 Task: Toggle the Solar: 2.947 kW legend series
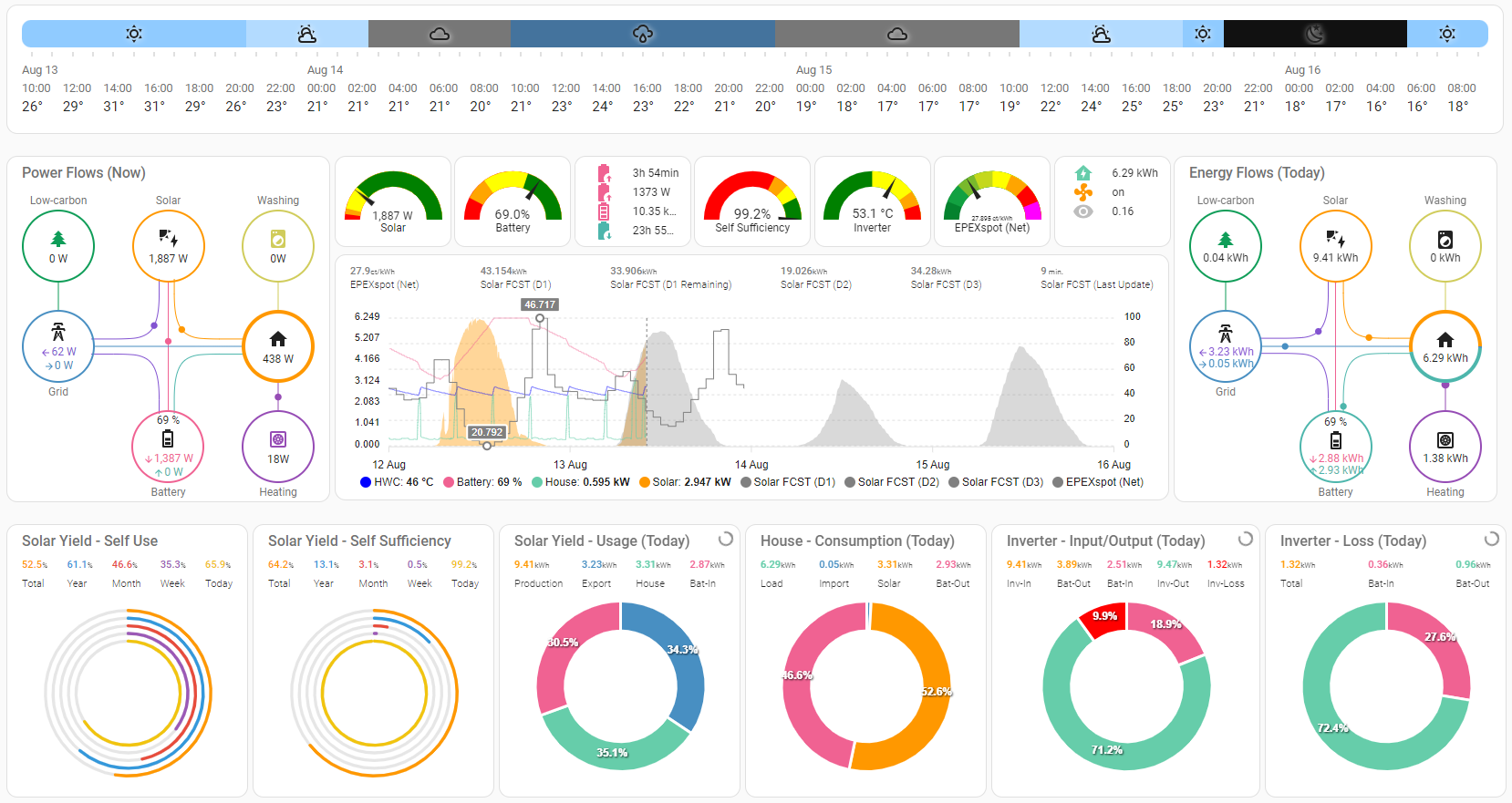tap(685, 482)
